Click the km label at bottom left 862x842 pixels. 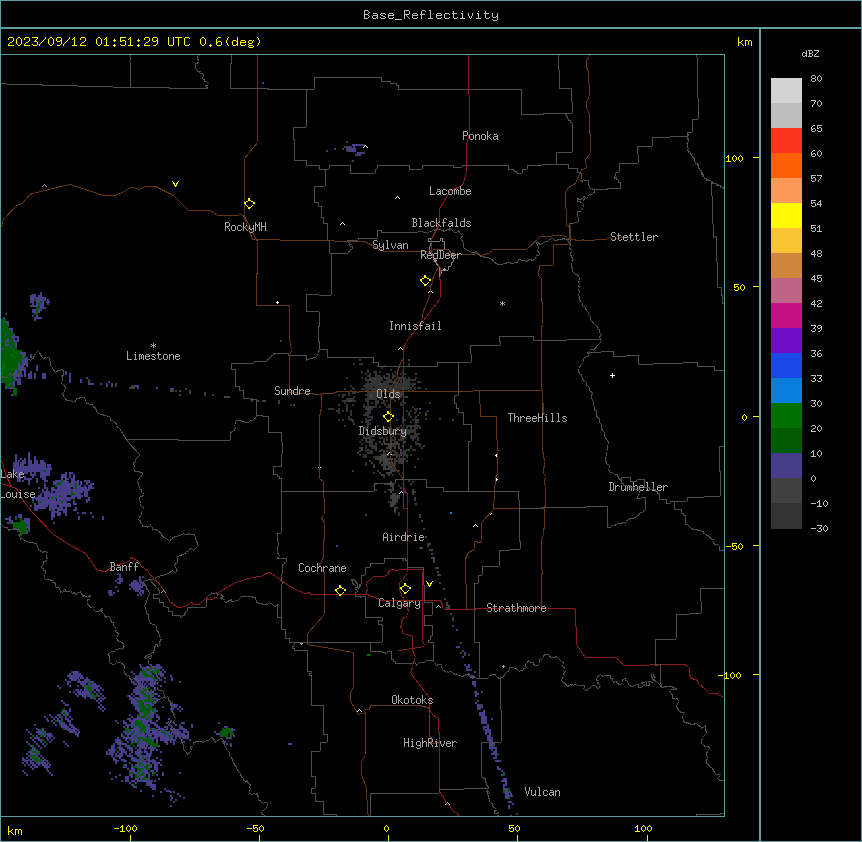pos(15,831)
